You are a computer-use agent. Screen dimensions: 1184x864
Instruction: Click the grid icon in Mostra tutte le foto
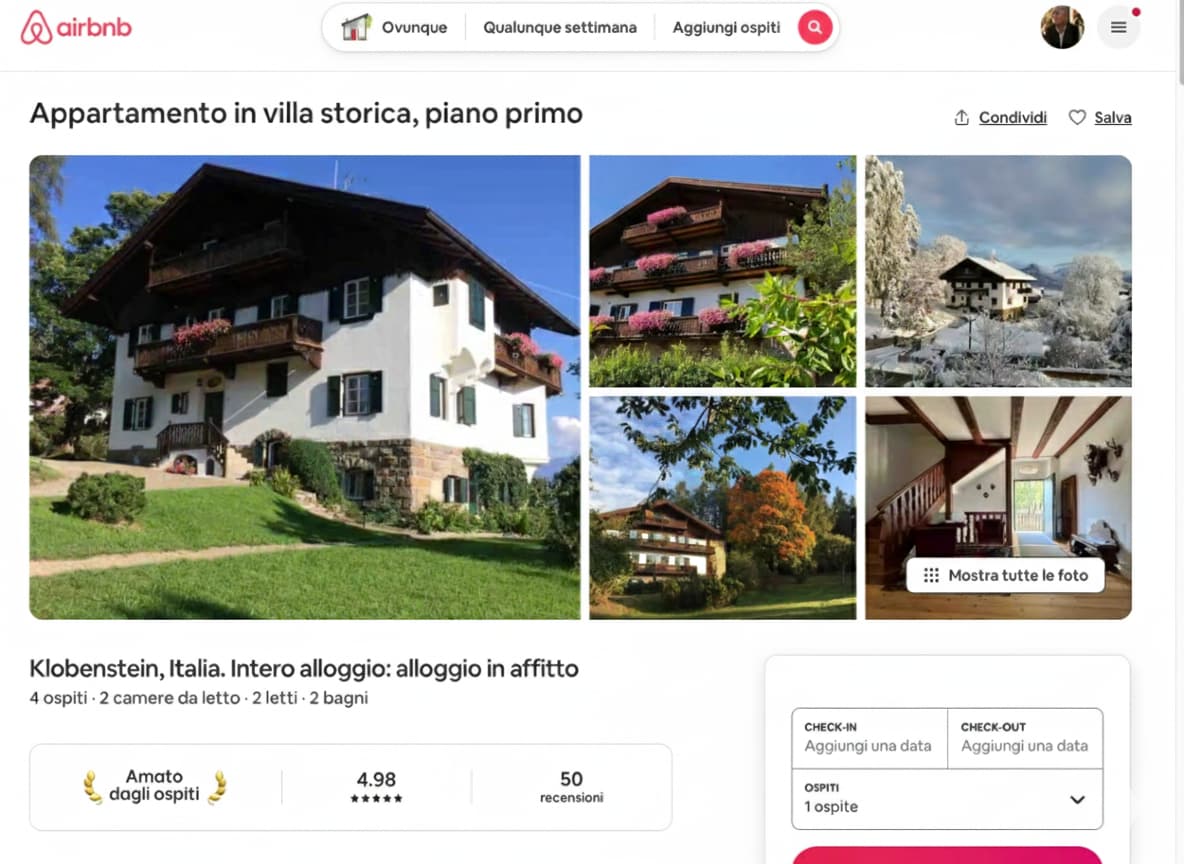point(931,575)
